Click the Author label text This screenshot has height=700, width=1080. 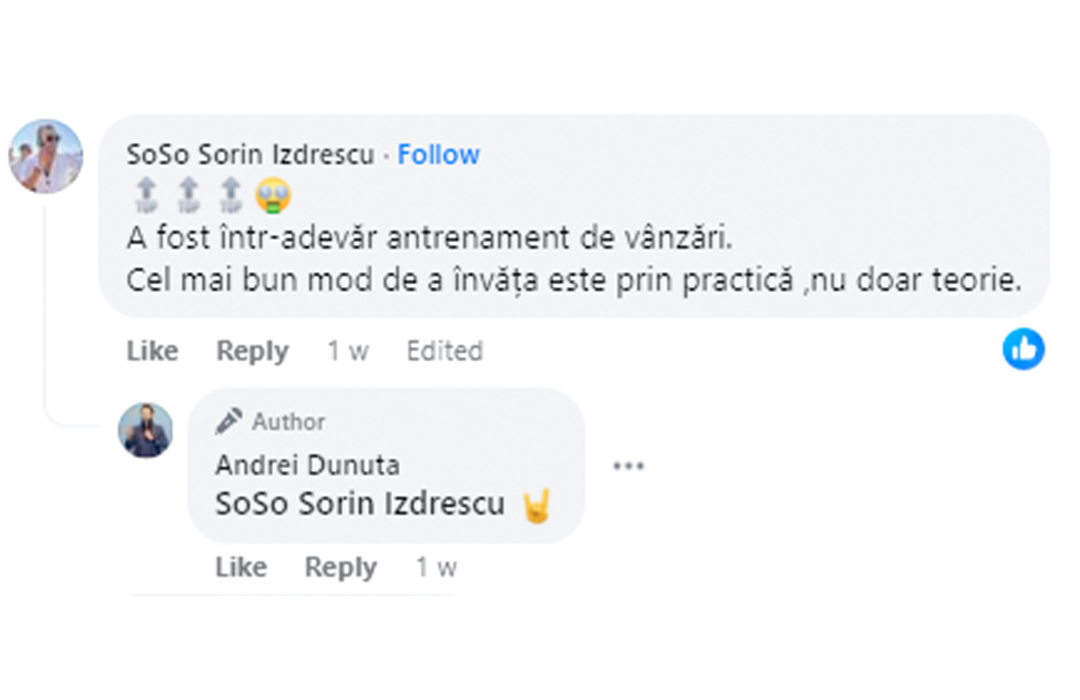tap(288, 422)
